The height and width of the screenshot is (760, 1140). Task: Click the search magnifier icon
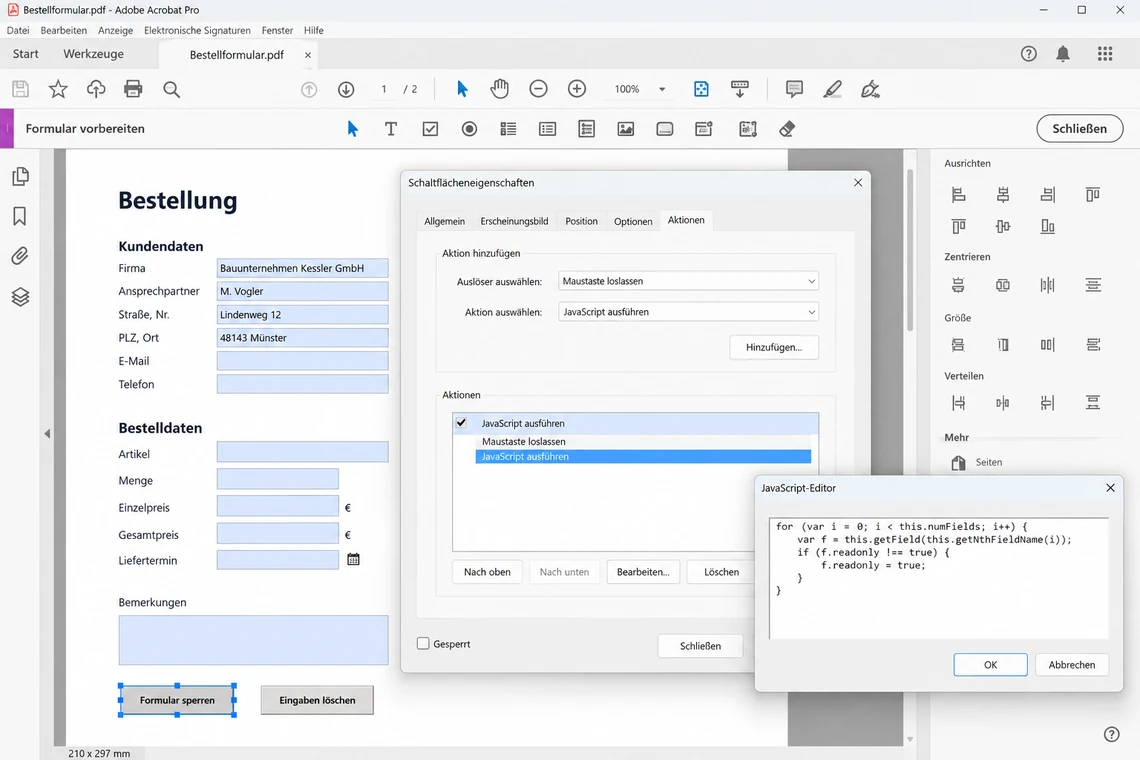click(172, 89)
